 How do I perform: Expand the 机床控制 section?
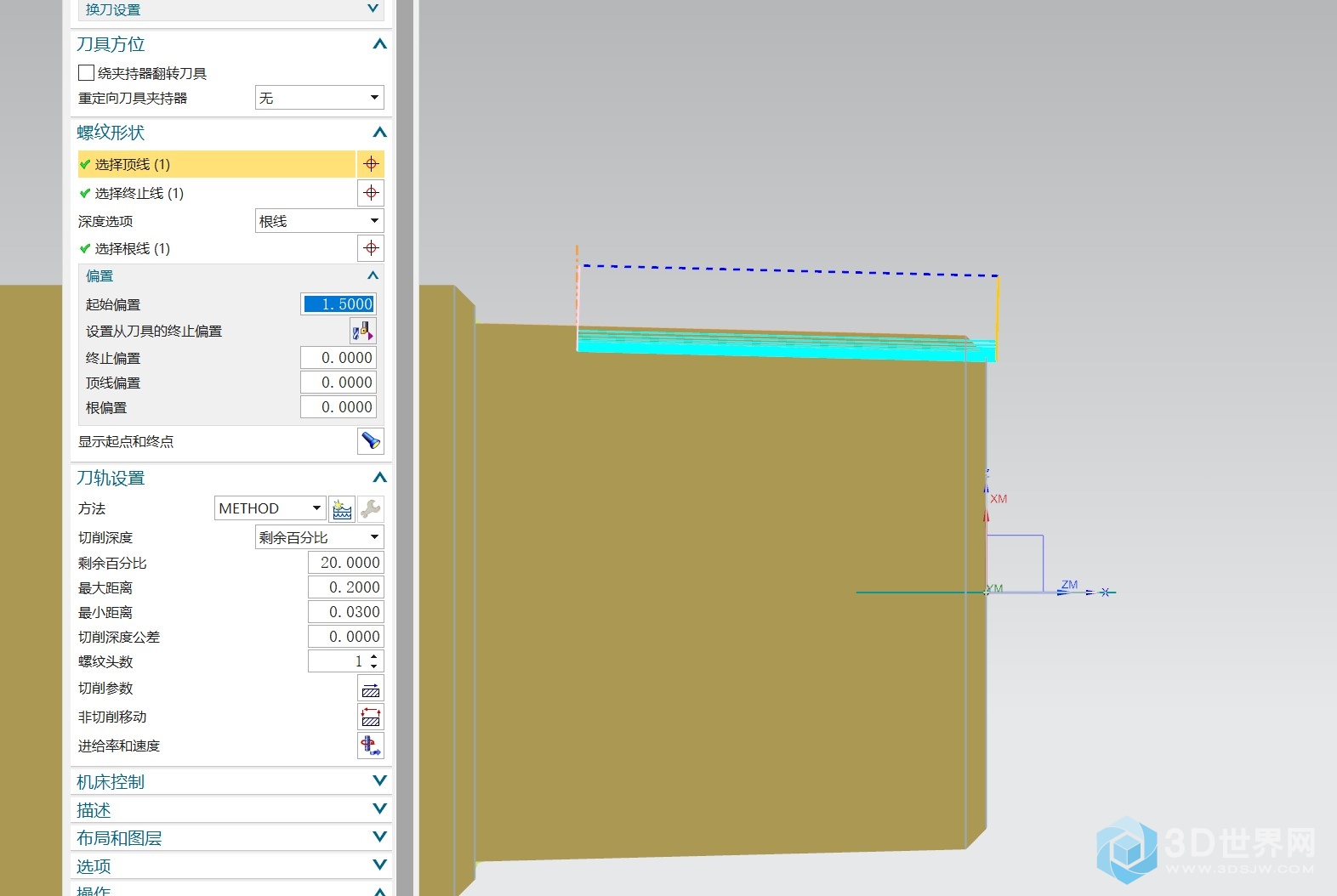click(379, 781)
